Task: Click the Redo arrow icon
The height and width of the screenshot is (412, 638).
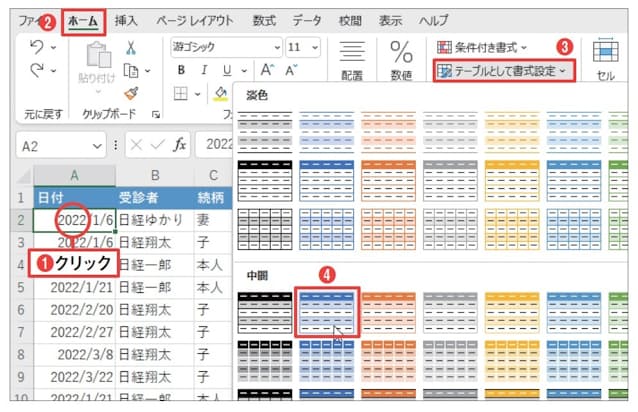Action: pyautogui.click(x=37, y=70)
